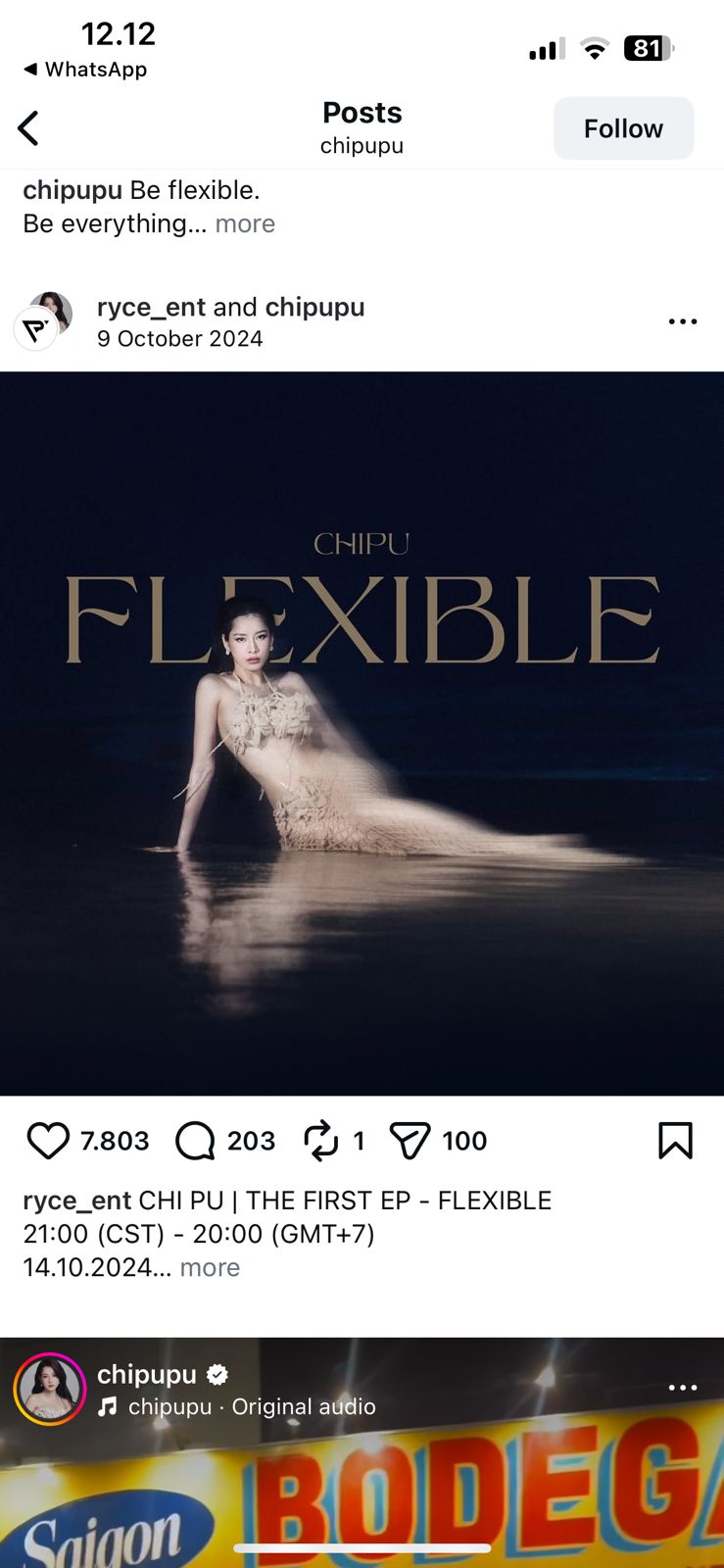The height and width of the screenshot is (1568, 724).
Task: Share the post with the paper plane icon
Action: (x=410, y=1141)
